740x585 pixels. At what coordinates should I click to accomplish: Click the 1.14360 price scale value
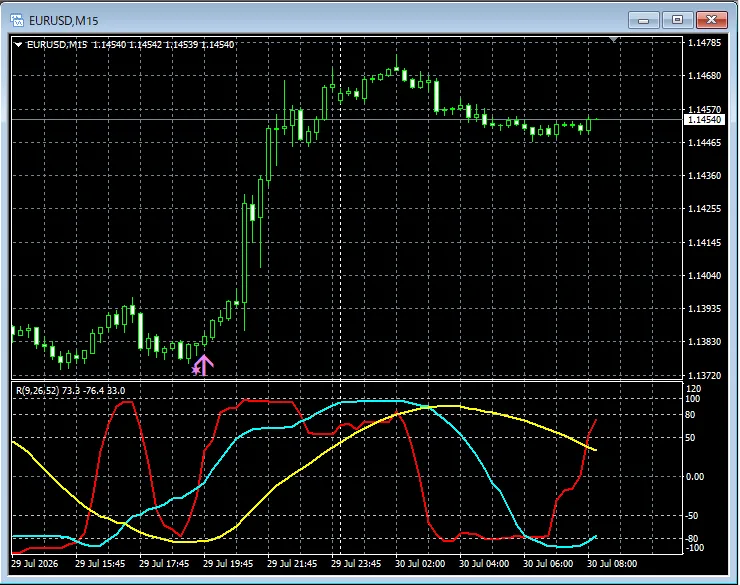[705, 176]
